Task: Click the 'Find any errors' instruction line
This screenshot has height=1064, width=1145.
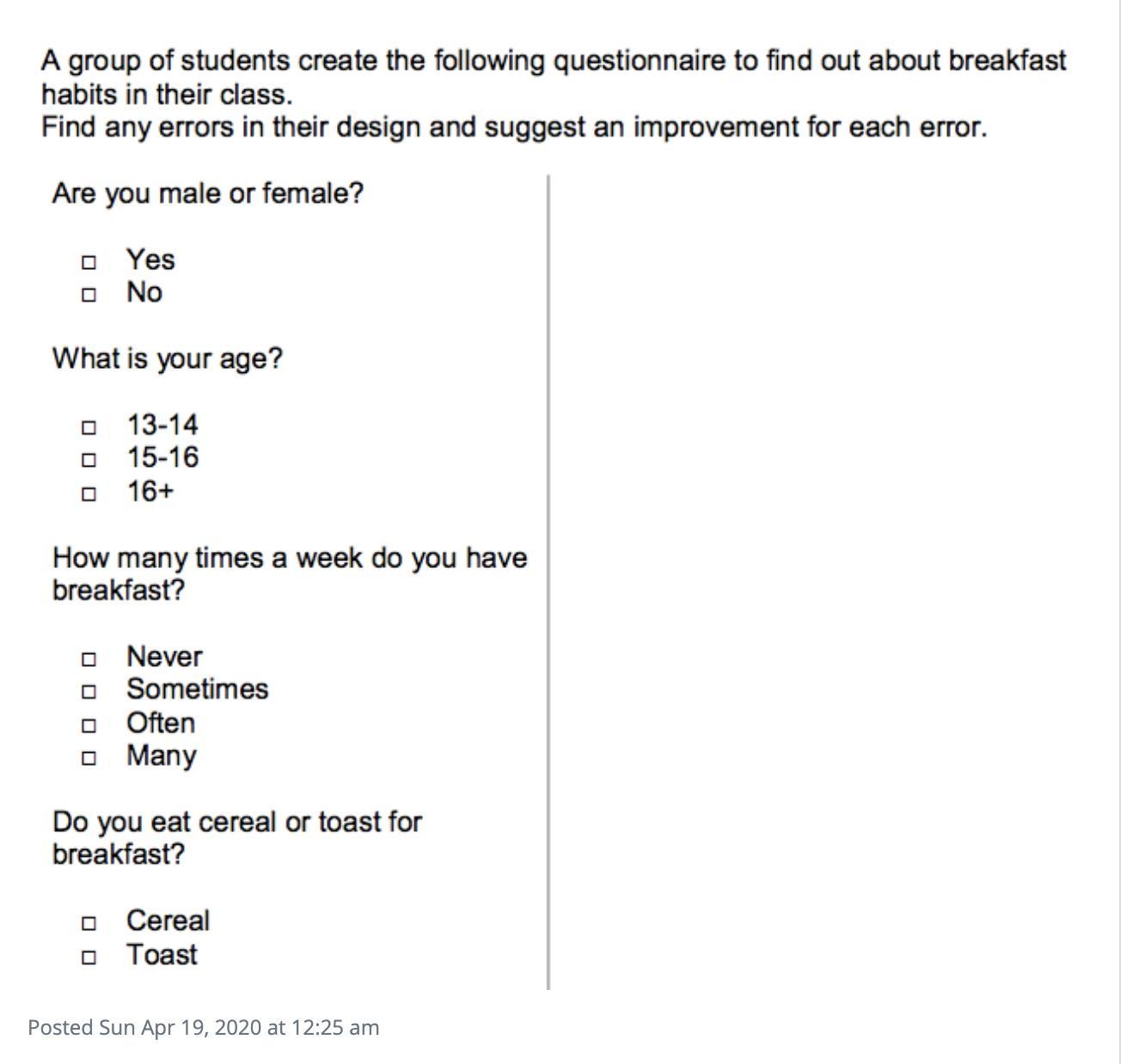Action: tap(514, 127)
